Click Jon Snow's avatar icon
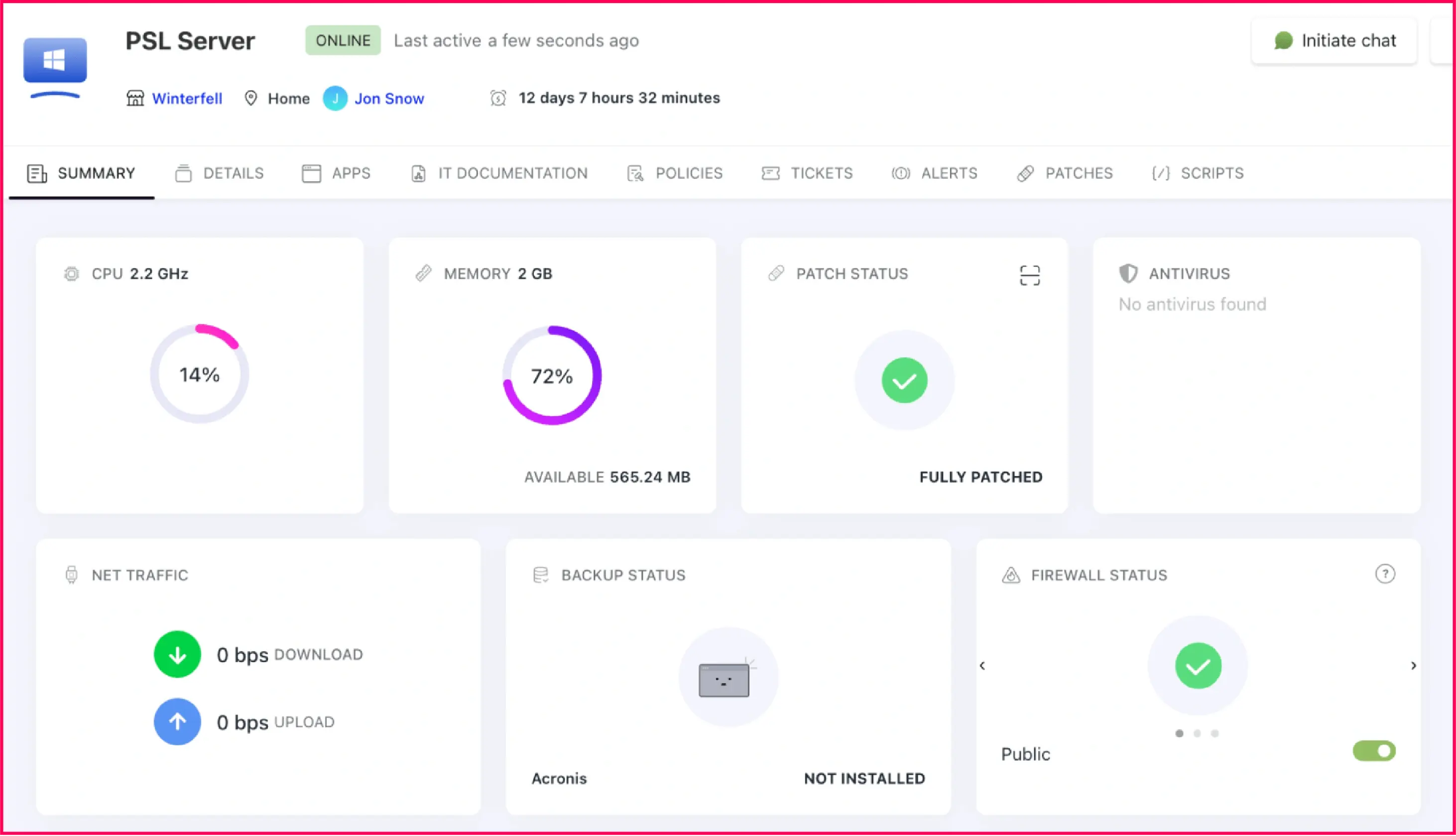This screenshot has width=1456, height=836. coord(336,98)
